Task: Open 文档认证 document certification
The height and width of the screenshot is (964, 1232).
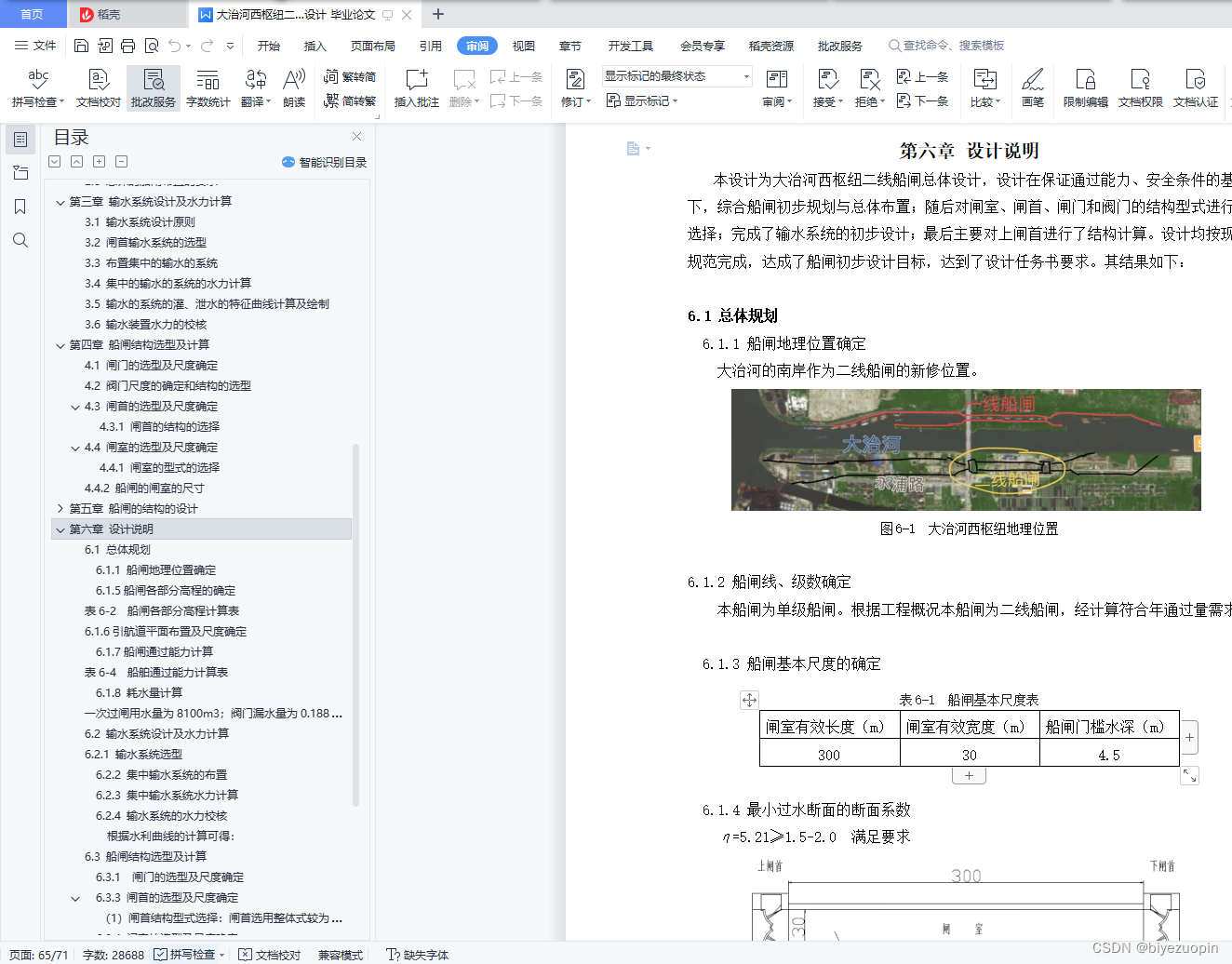Action: (1196, 87)
